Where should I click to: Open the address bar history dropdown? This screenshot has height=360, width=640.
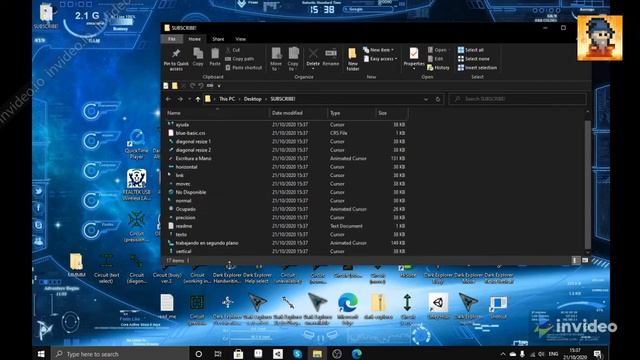coord(426,99)
